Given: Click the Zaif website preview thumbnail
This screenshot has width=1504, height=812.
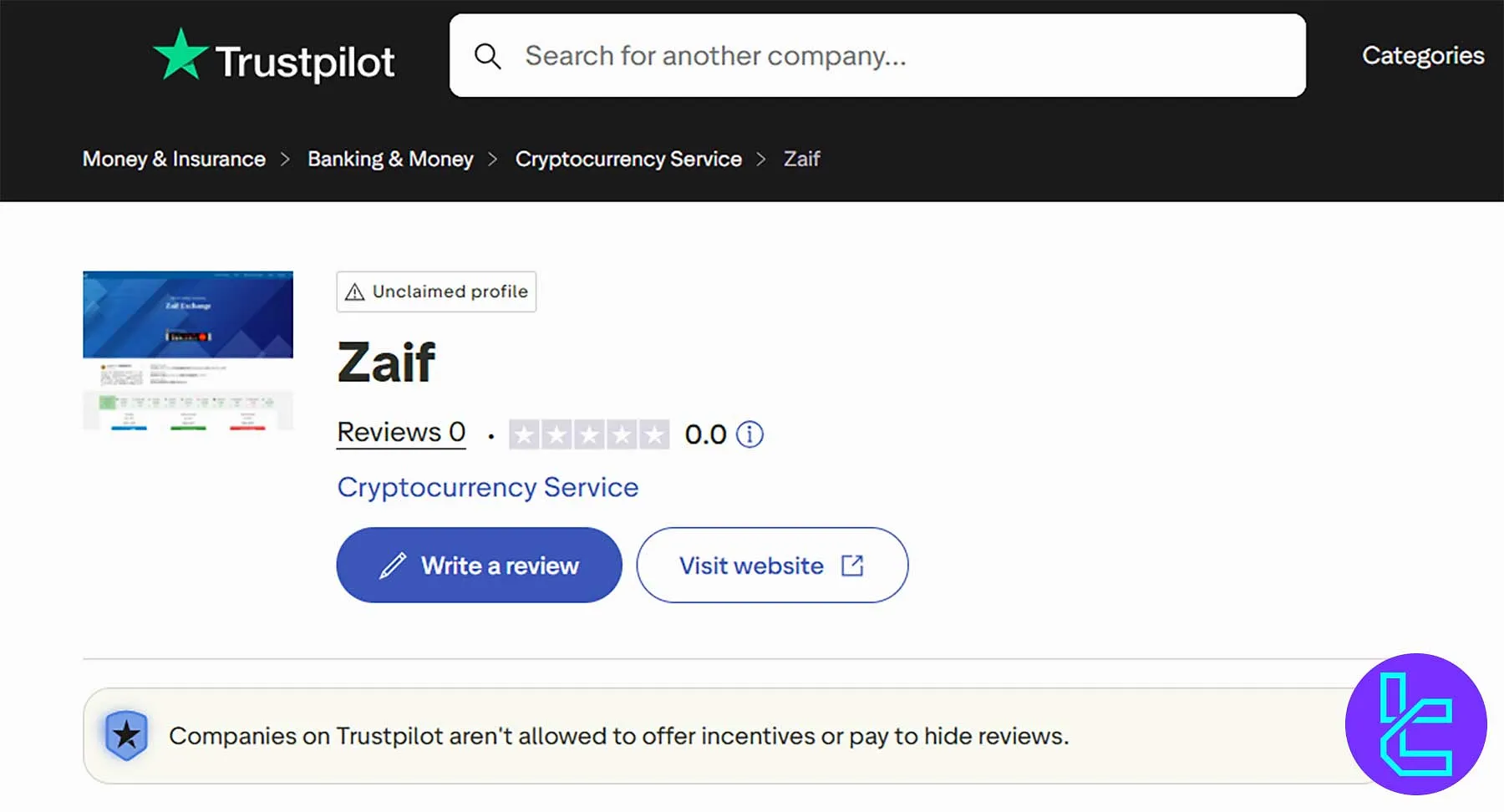Looking at the screenshot, I should 187,351.
